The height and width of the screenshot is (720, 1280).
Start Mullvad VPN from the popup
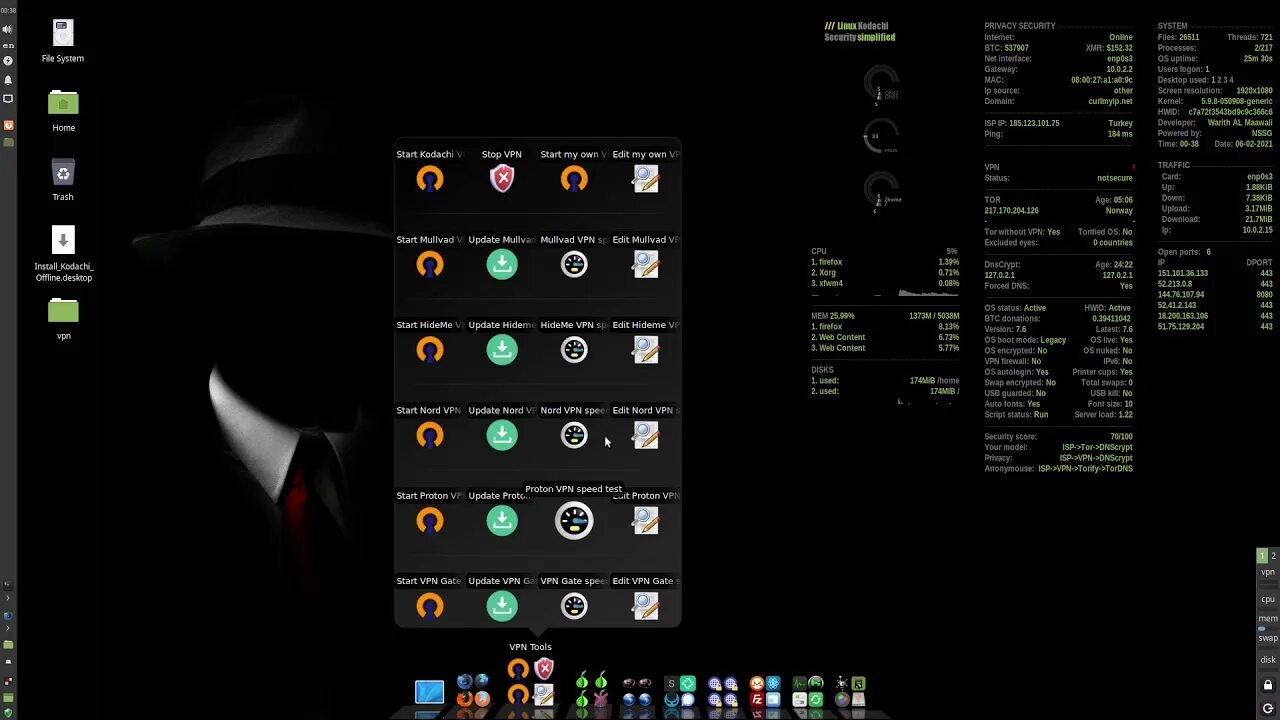430,264
